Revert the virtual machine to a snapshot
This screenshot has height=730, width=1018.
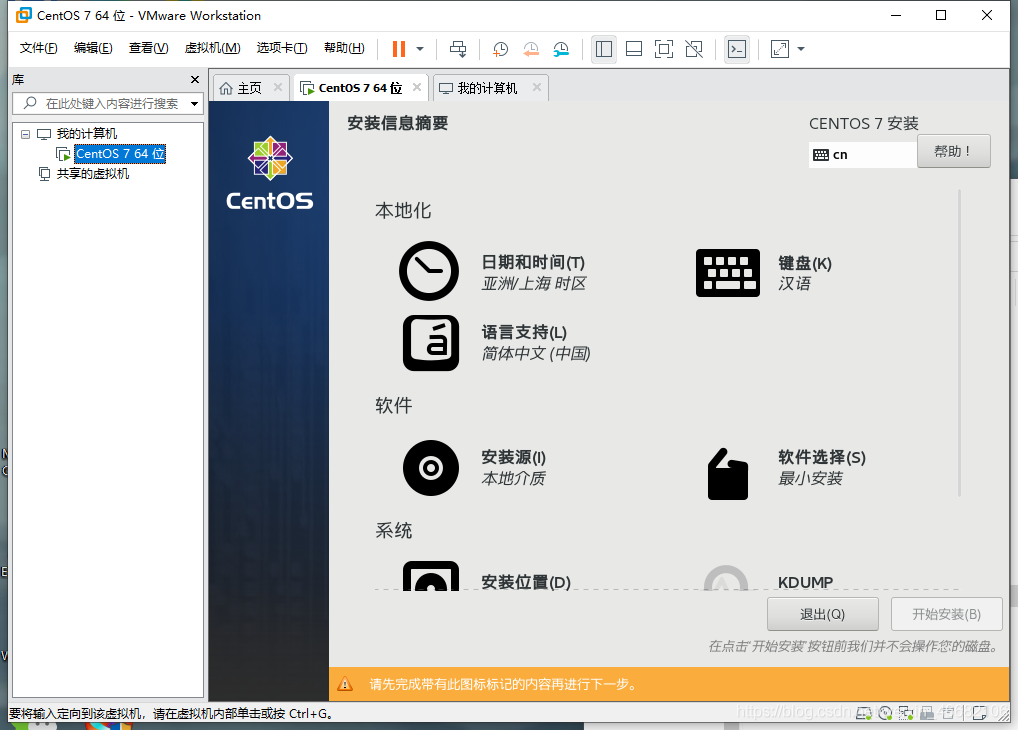[530, 49]
